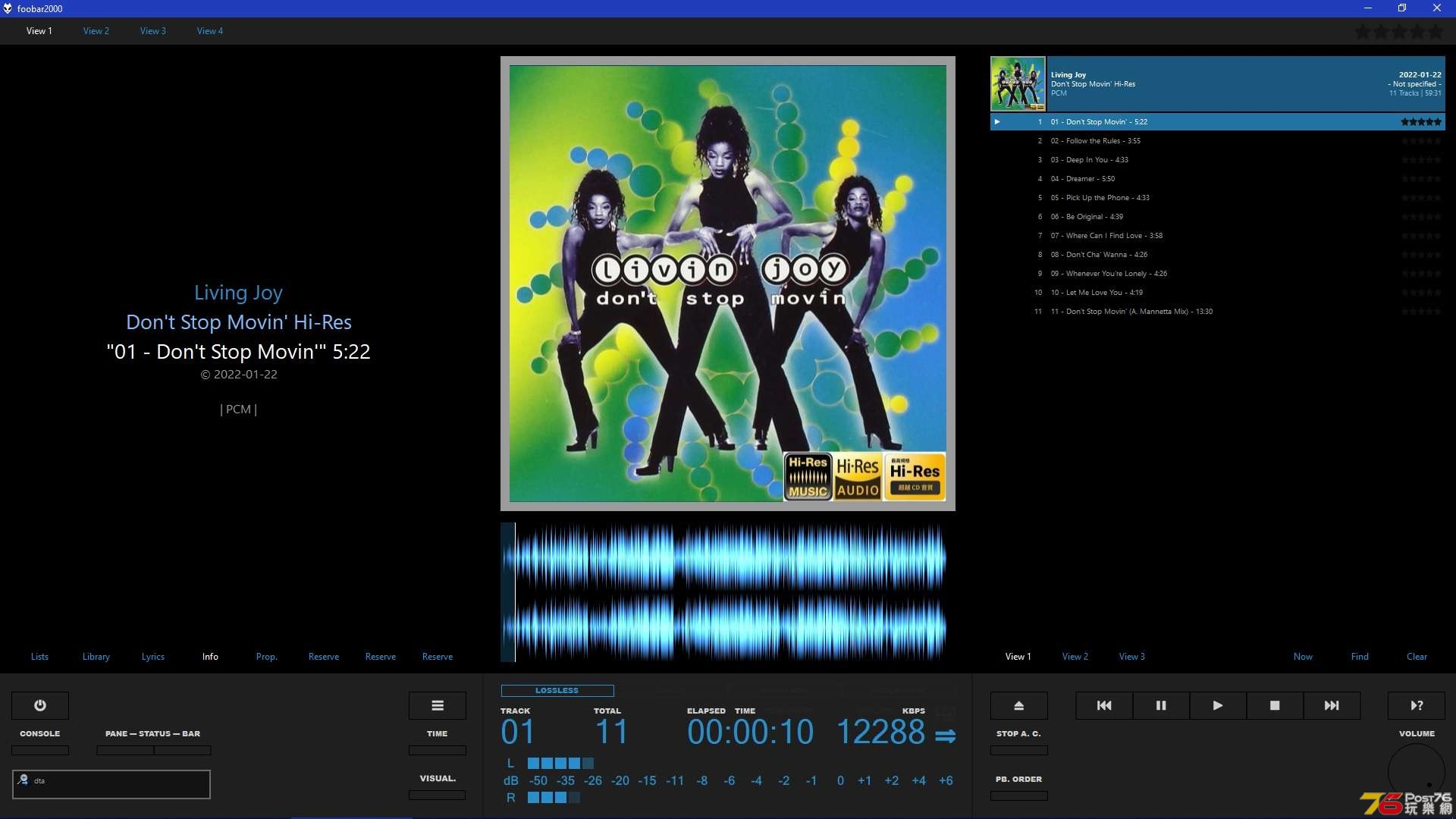Open the Library tab
The height and width of the screenshot is (819, 1456).
point(96,657)
